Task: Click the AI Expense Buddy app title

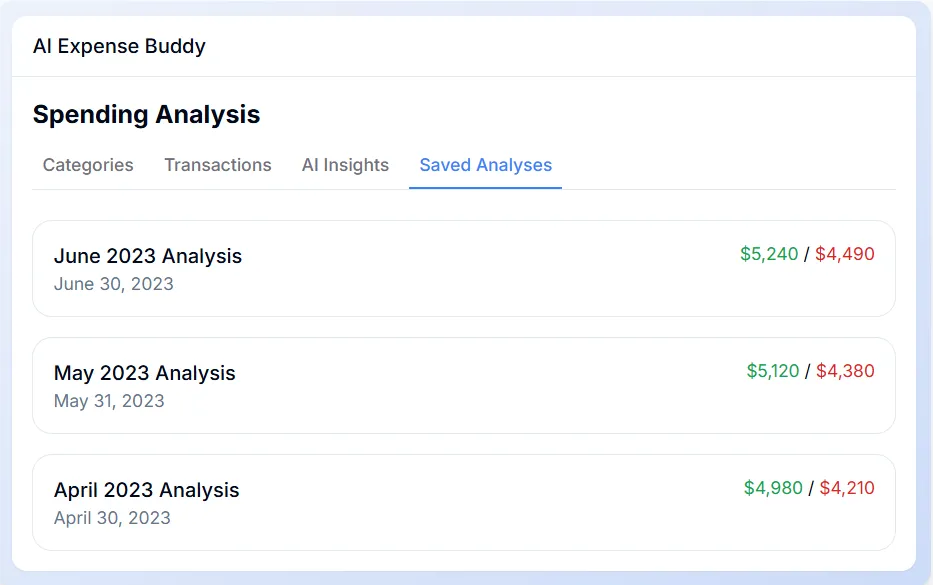Action: tap(120, 46)
